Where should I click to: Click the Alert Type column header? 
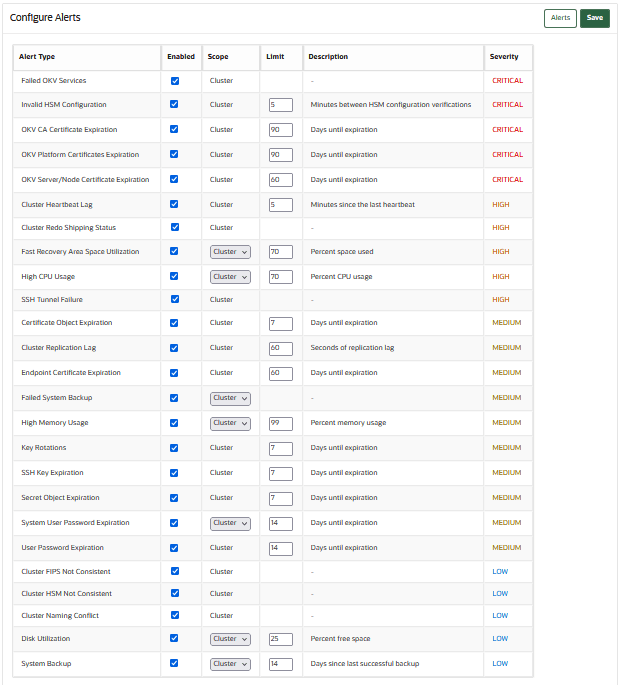[38, 57]
